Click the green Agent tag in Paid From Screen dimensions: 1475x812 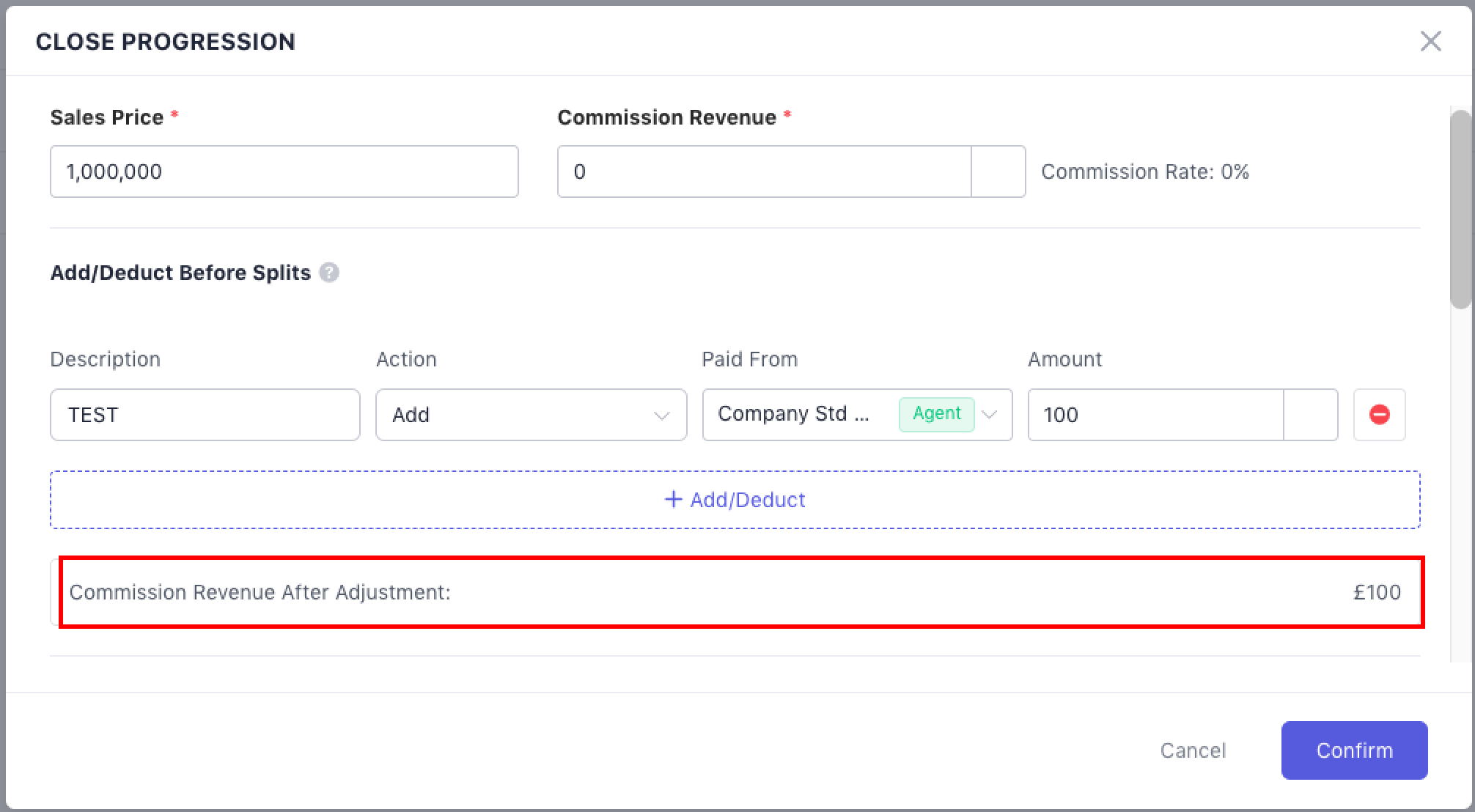(936, 414)
